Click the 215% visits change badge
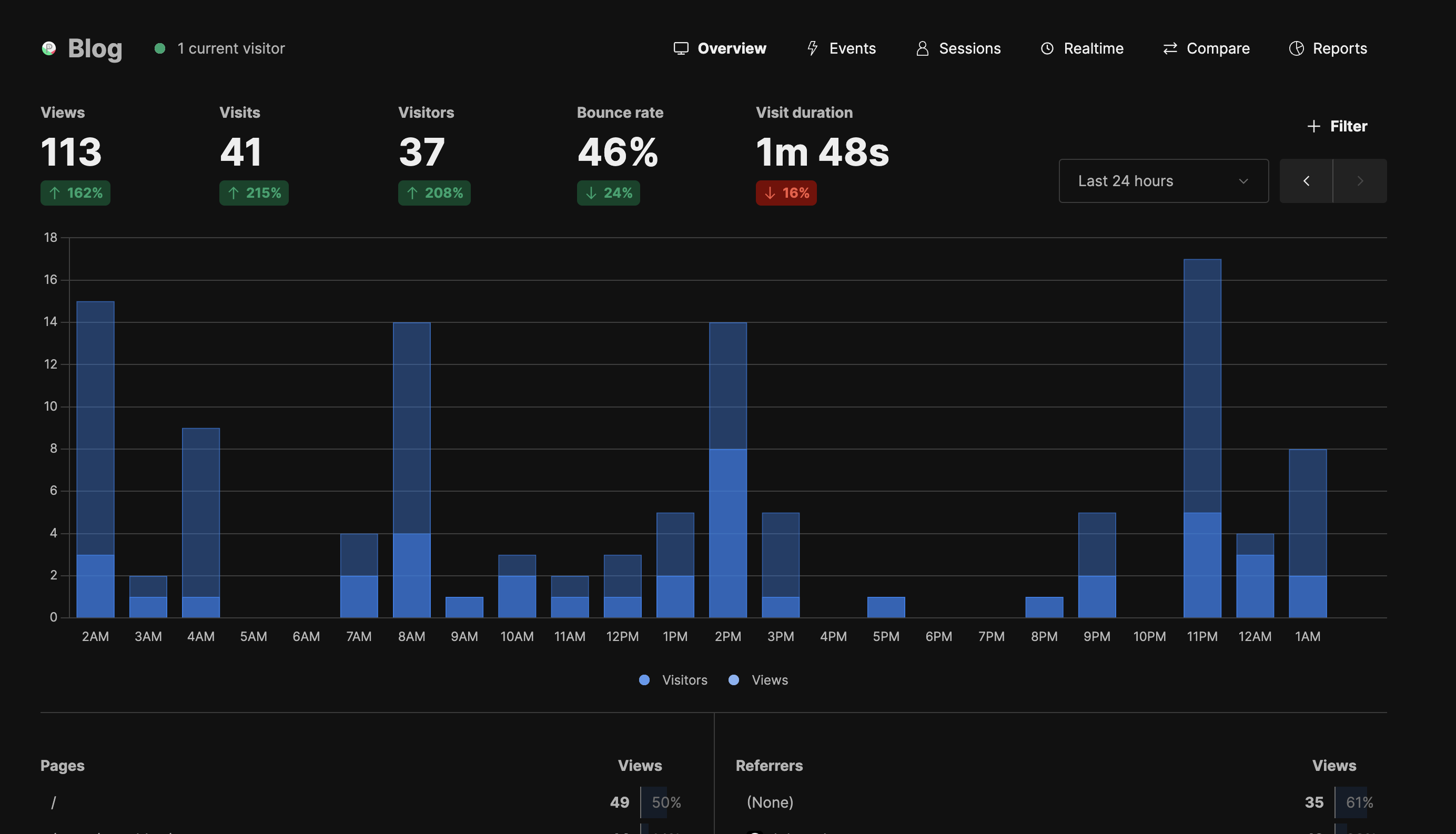1456x834 pixels. tap(254, 193)
